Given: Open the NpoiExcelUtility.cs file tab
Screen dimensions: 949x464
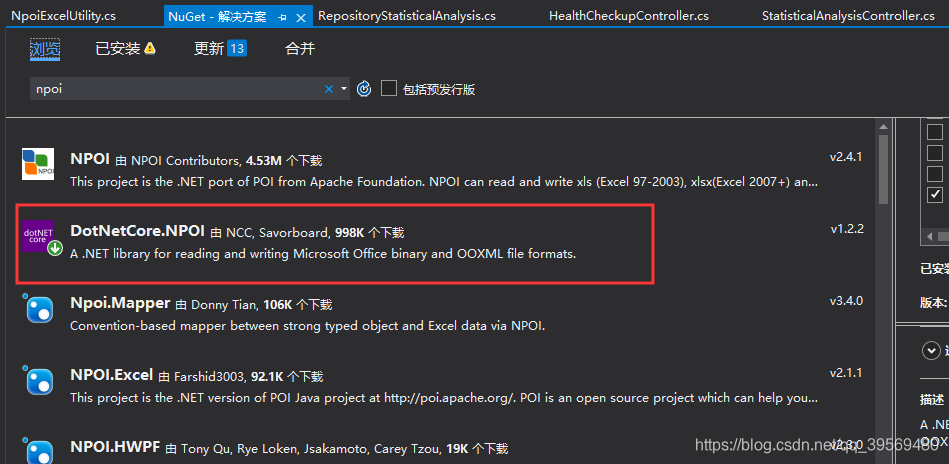Looking at the screenshot, I should [x=64, y=16].
